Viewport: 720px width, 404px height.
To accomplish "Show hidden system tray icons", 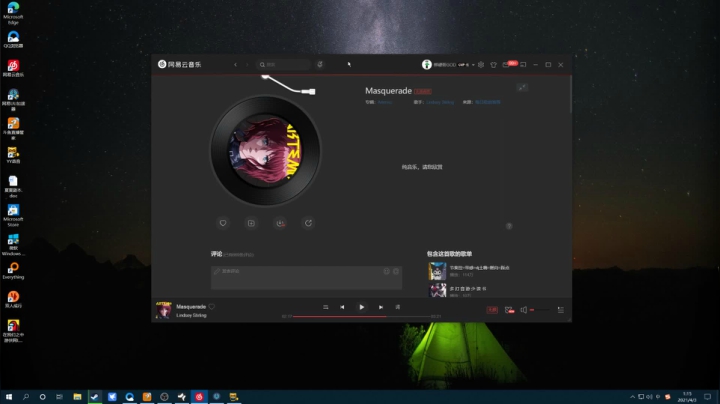I will point(632,397).
